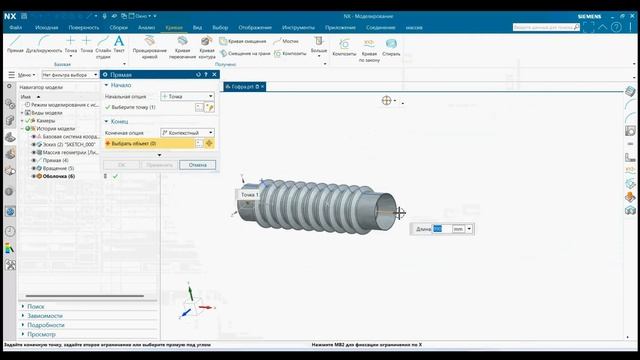The image size is (640, 360).
Task: Click the part navigator settings gear icon
Action: [9, 87]
